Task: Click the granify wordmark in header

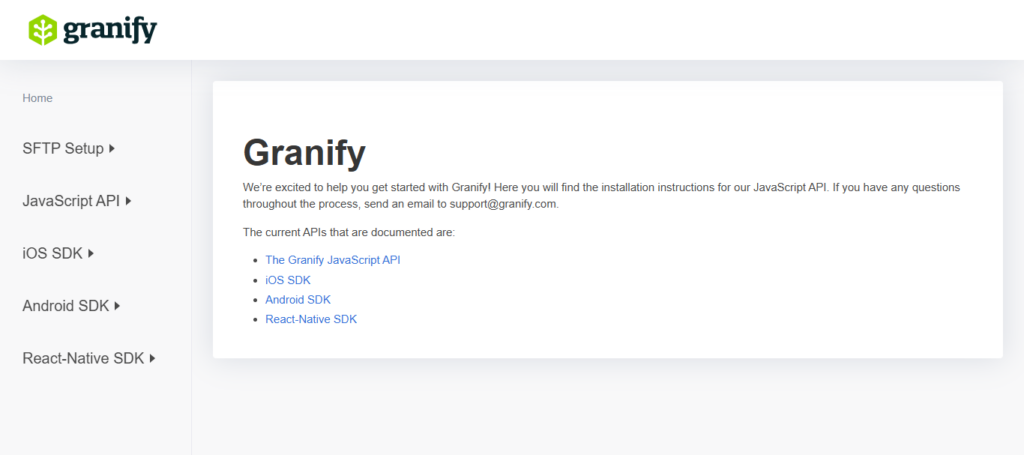Action: tap(110, 31)
